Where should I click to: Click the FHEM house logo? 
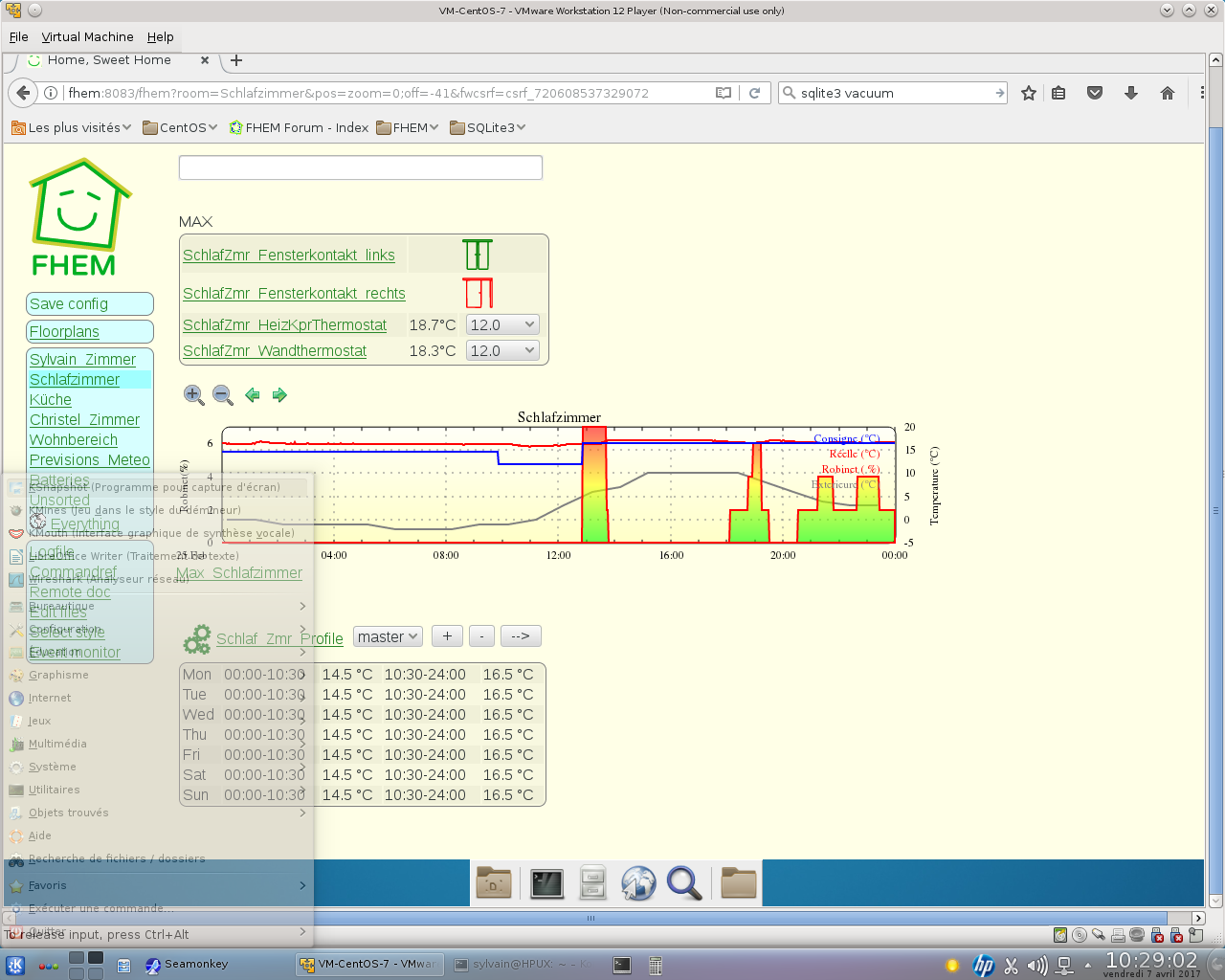coord(78,217)
